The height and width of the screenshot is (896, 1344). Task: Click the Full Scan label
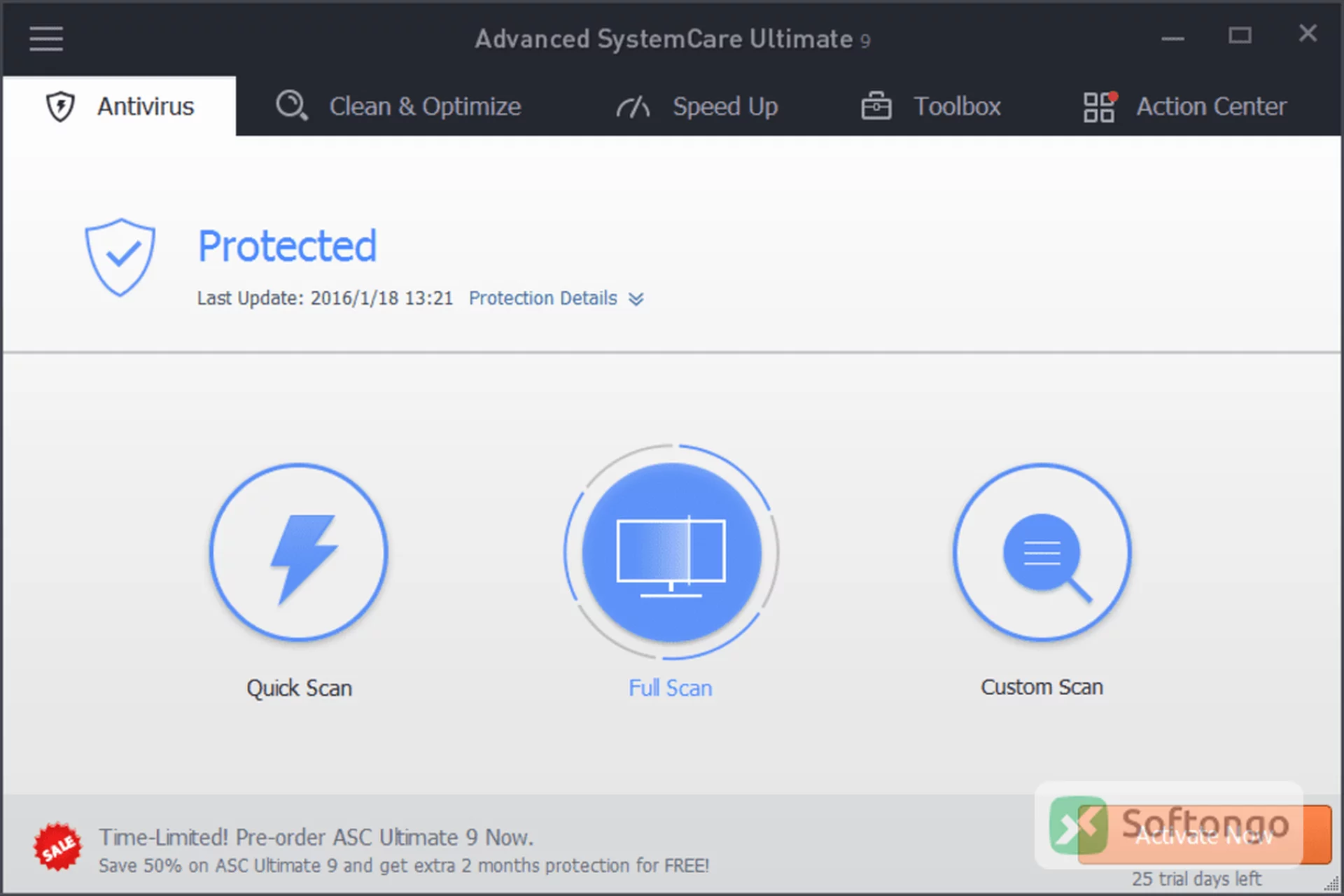coord(671,688)
